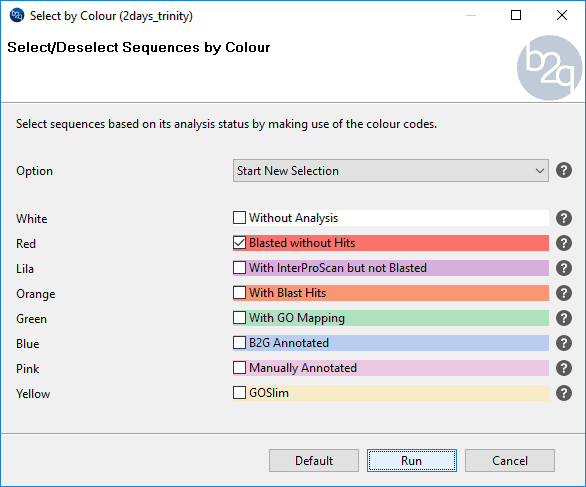Expand the Start New Selection dropdown
Screen dimensions: 586x487
391,171
